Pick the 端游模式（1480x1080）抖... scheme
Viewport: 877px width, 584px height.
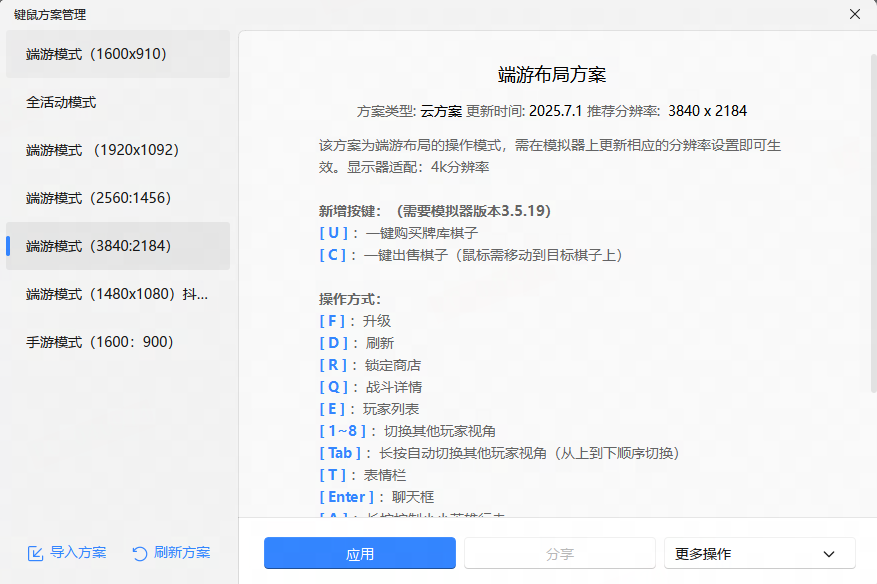118,294
